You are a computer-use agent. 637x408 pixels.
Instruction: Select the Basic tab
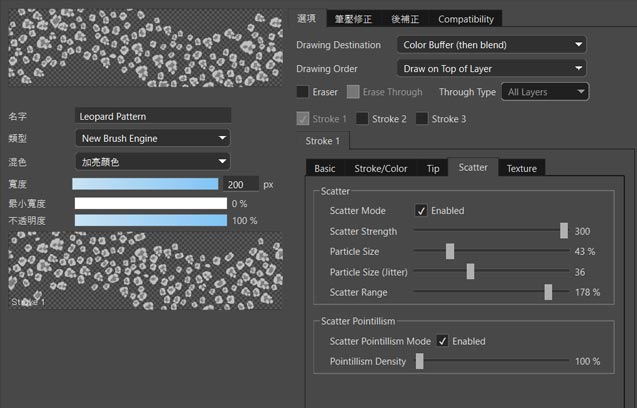pyautogui.click(x=325, y=168)
